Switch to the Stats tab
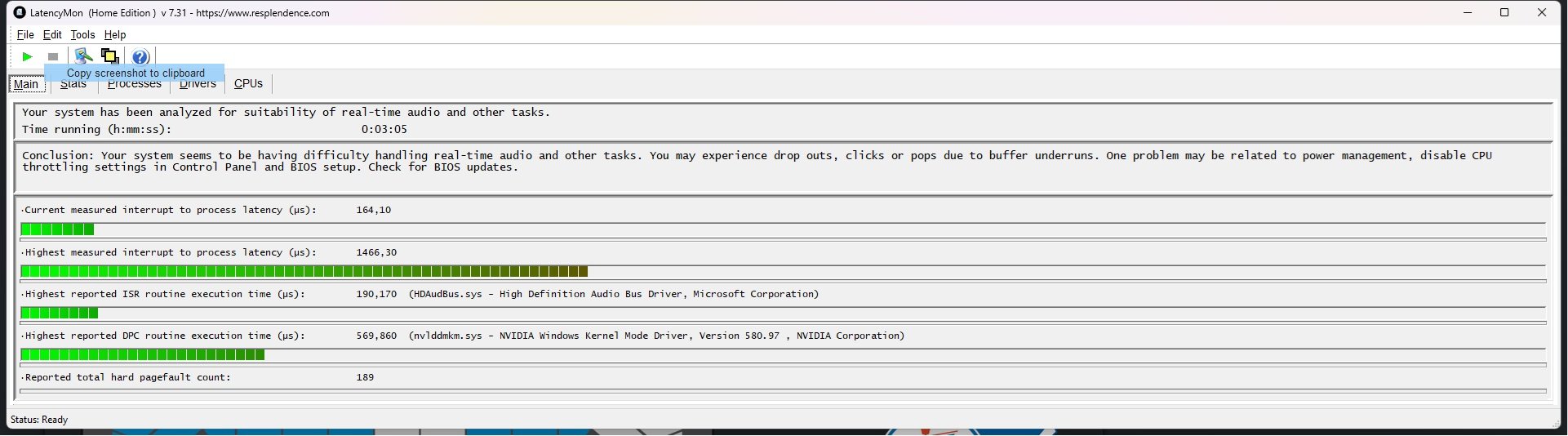This screenshot has width=1568, height=436. pyautogui.click(x=73, y=84)
